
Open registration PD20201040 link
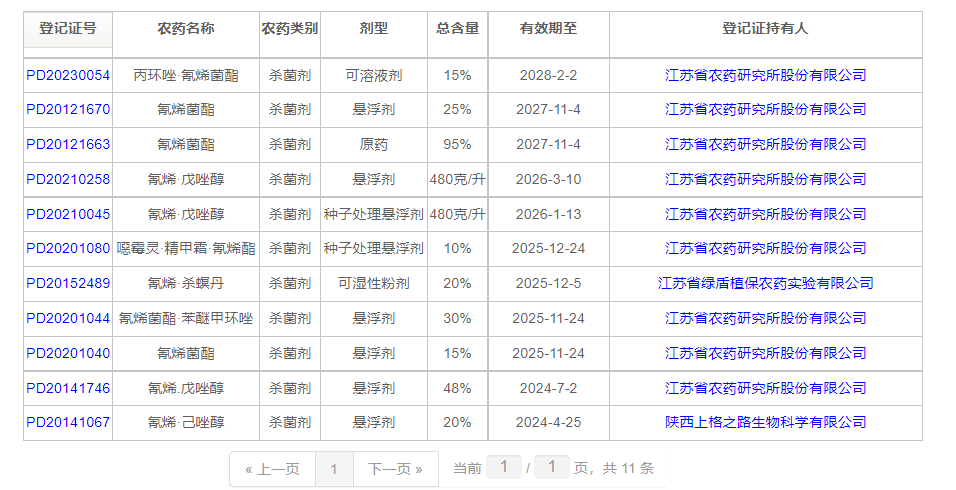click(x=68, y=353)
